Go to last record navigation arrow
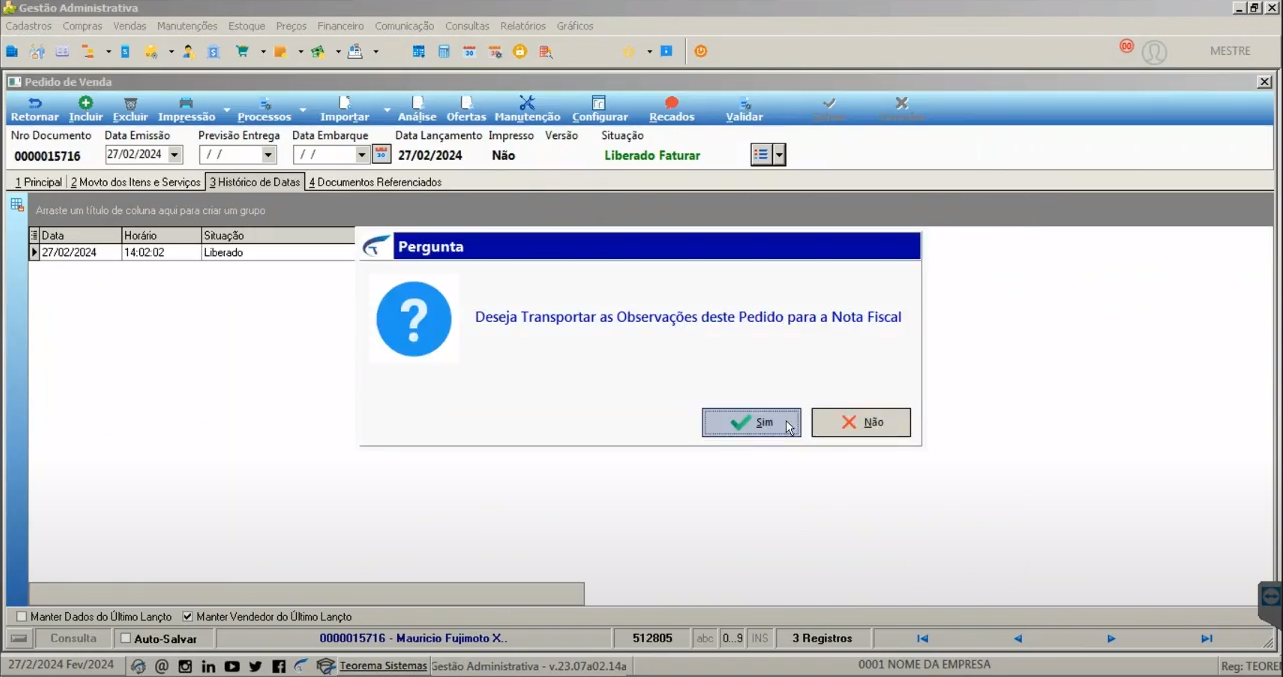 pos(1206,638)
